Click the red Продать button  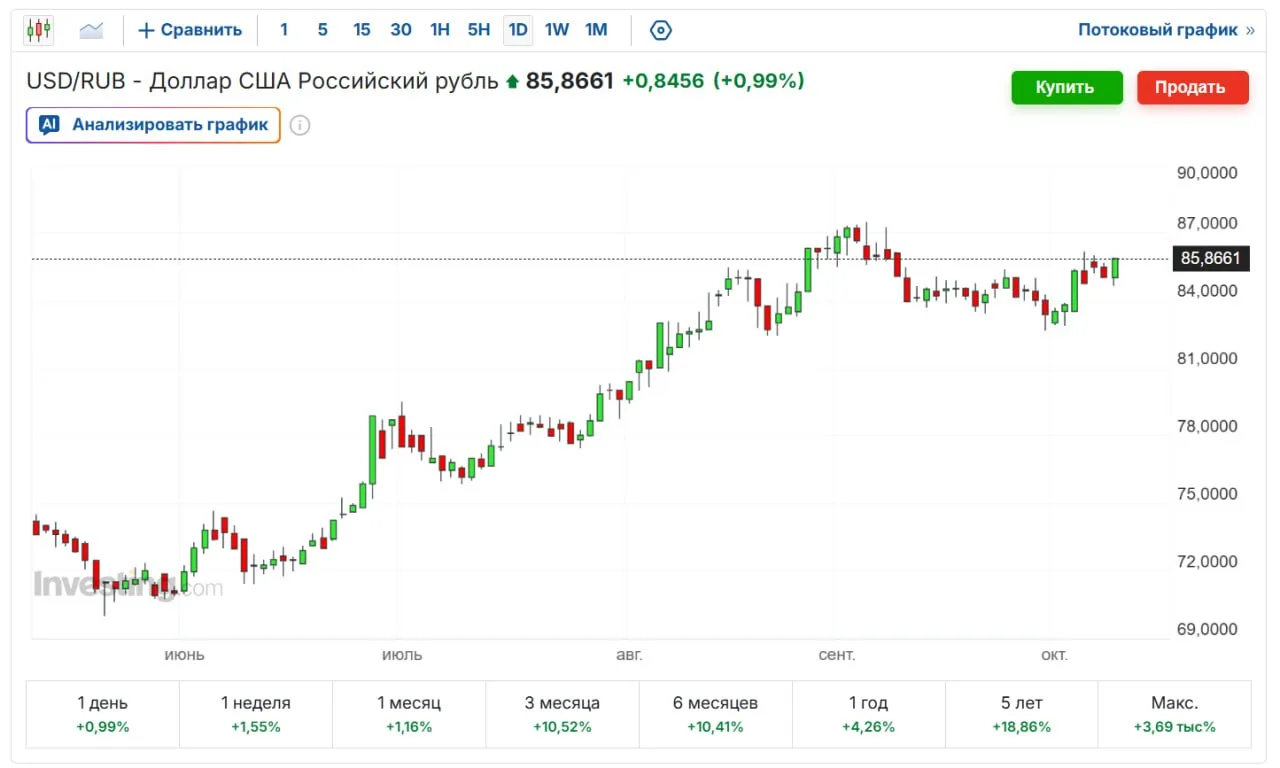[x=1192, y=87]
